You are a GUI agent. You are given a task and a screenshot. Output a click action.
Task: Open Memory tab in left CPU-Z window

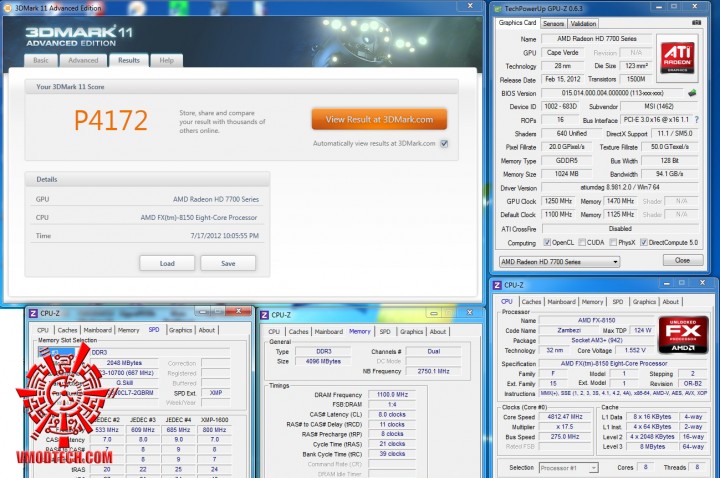click(128, 330)
